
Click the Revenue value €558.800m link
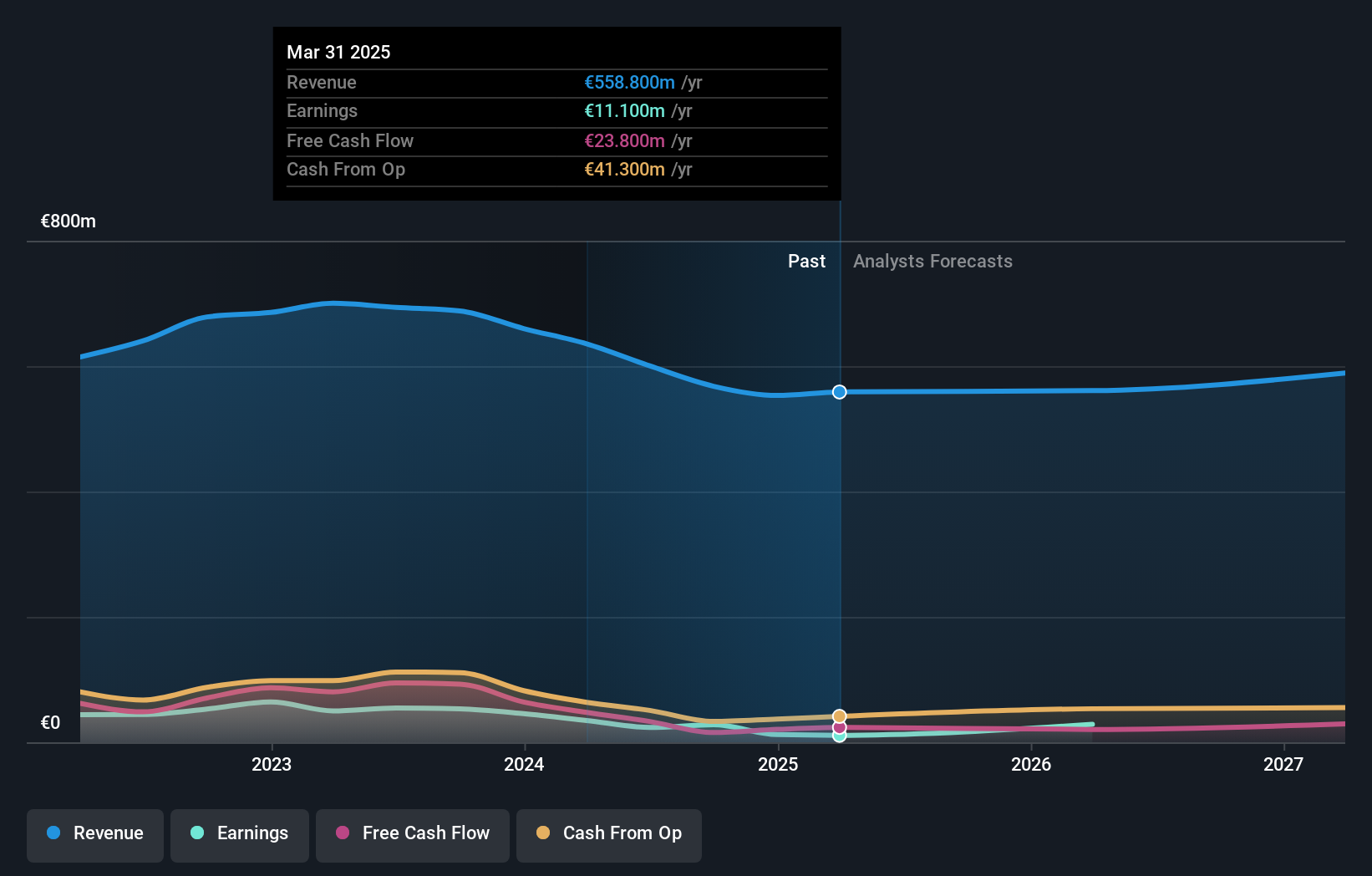(x=629, y=83)
